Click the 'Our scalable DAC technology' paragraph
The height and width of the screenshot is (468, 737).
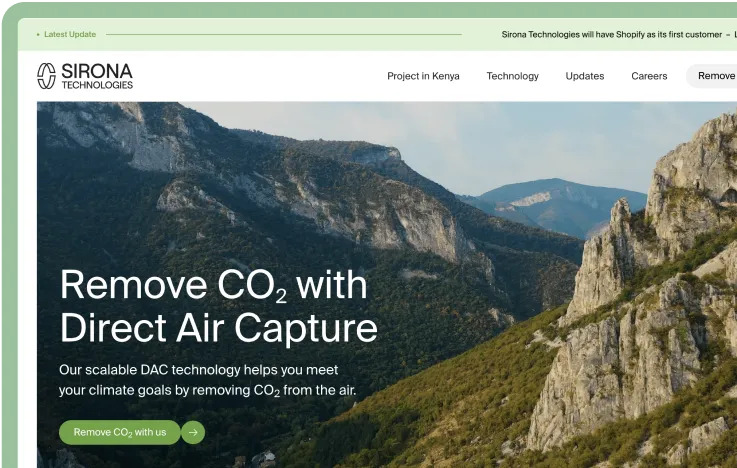click(x=207, y=380)
